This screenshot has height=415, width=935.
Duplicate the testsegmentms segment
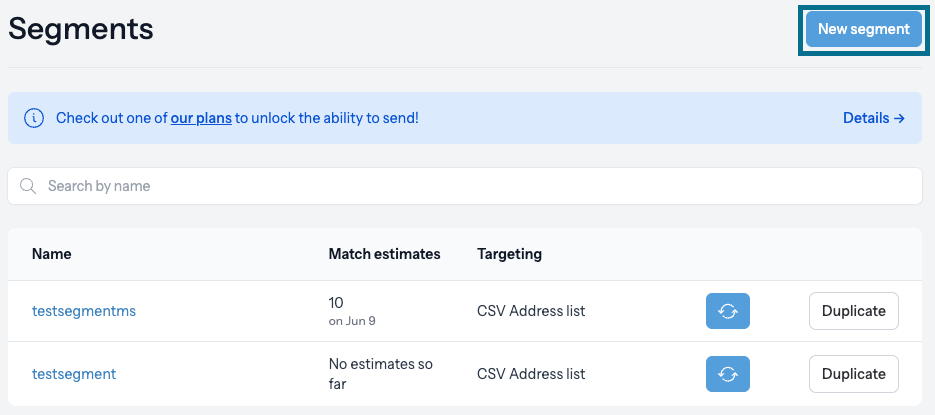pos(853,311)
